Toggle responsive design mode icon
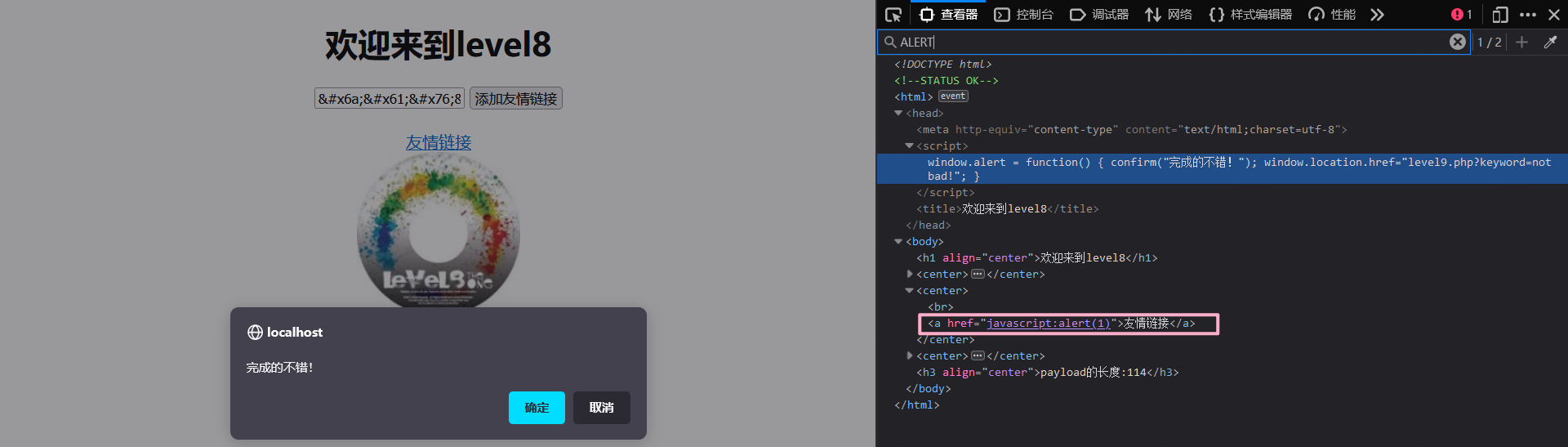1568x447 pixels. pyautogui.click(x=1500, y=15)
